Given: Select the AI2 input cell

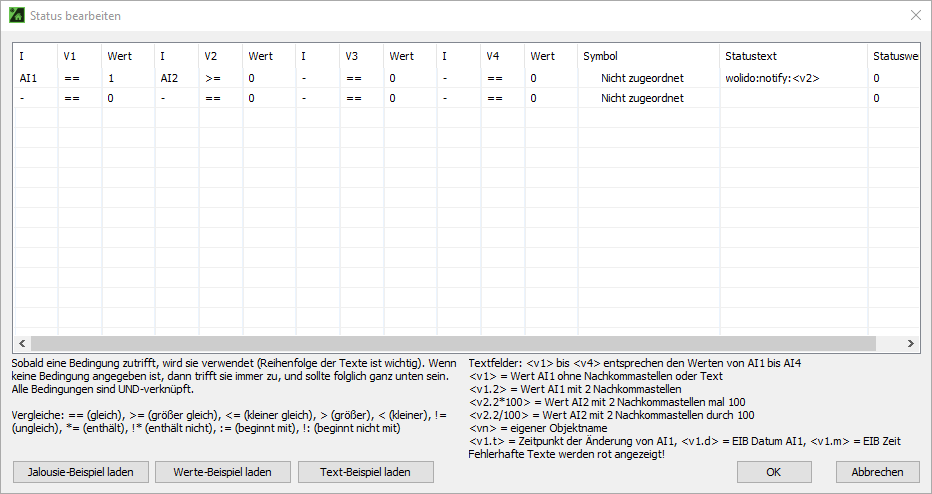Looking at the screenshot, I should (177, 78).
